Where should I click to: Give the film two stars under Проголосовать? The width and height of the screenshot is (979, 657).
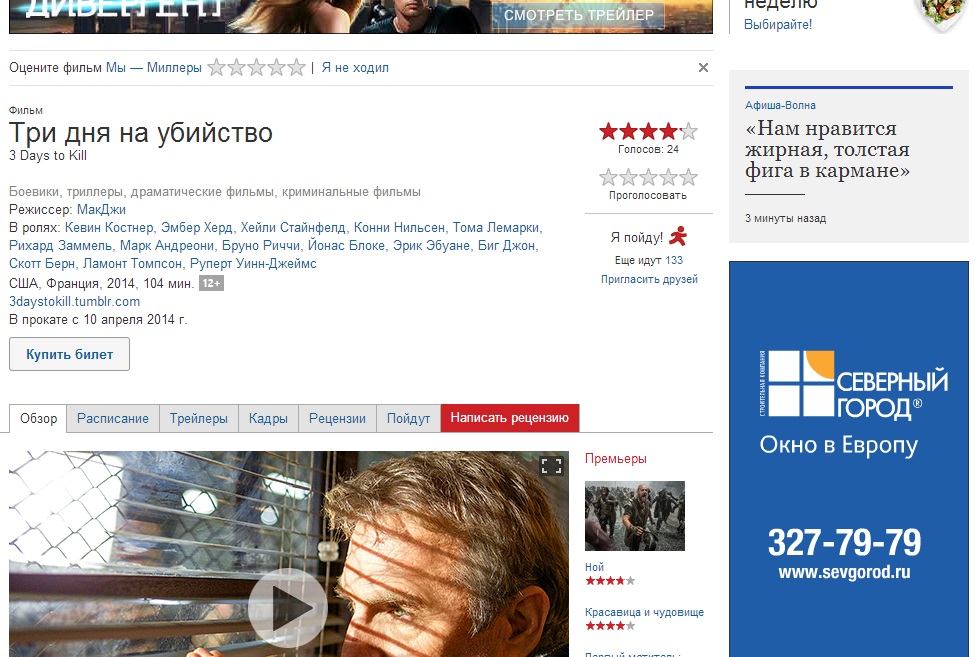pyautogui.click(x=628, y=177)
